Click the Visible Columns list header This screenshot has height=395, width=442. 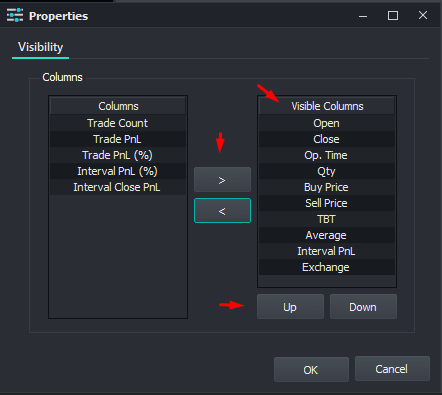coord(327,106)
